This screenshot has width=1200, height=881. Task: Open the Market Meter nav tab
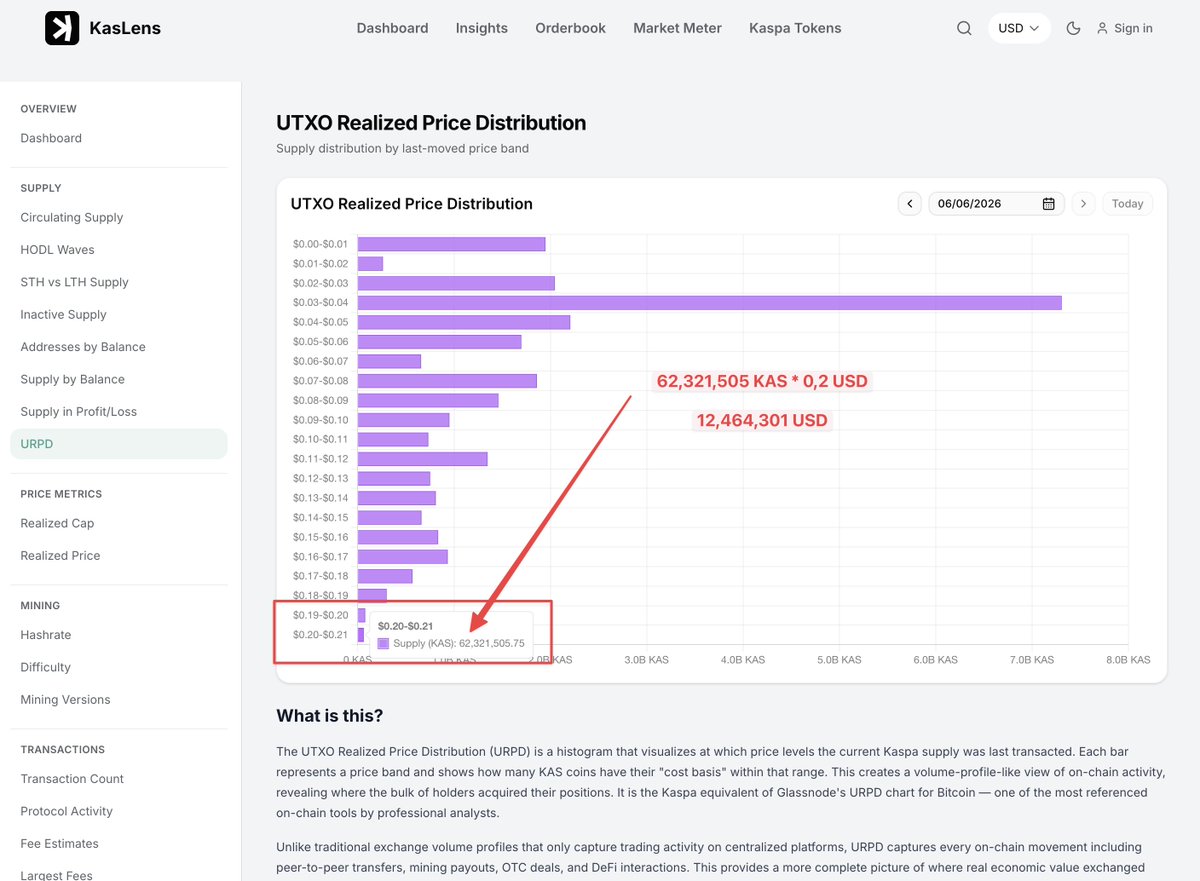pyautogui.click(x=677, y=28)
